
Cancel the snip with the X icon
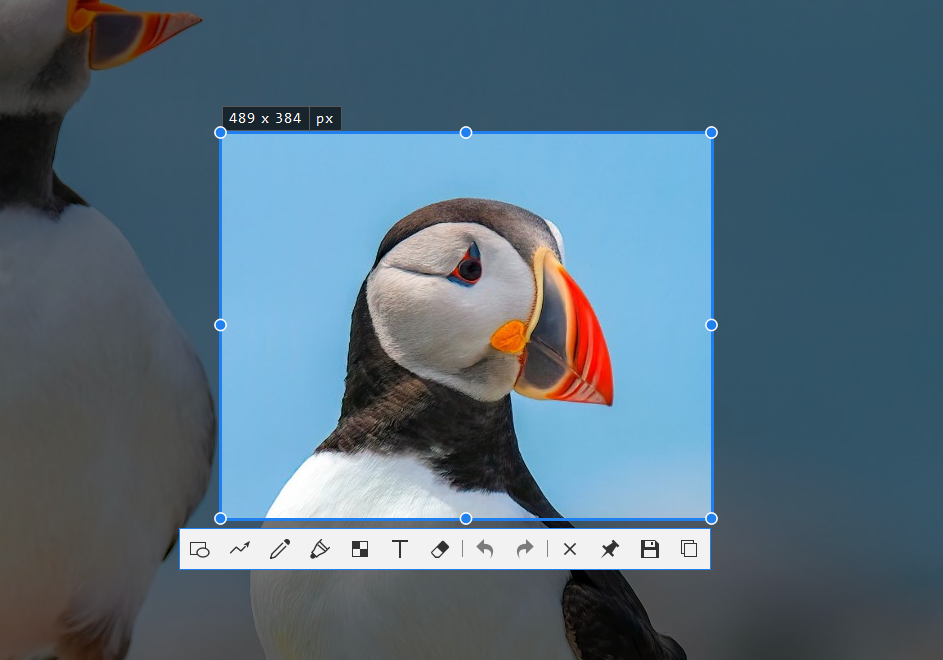570,549
